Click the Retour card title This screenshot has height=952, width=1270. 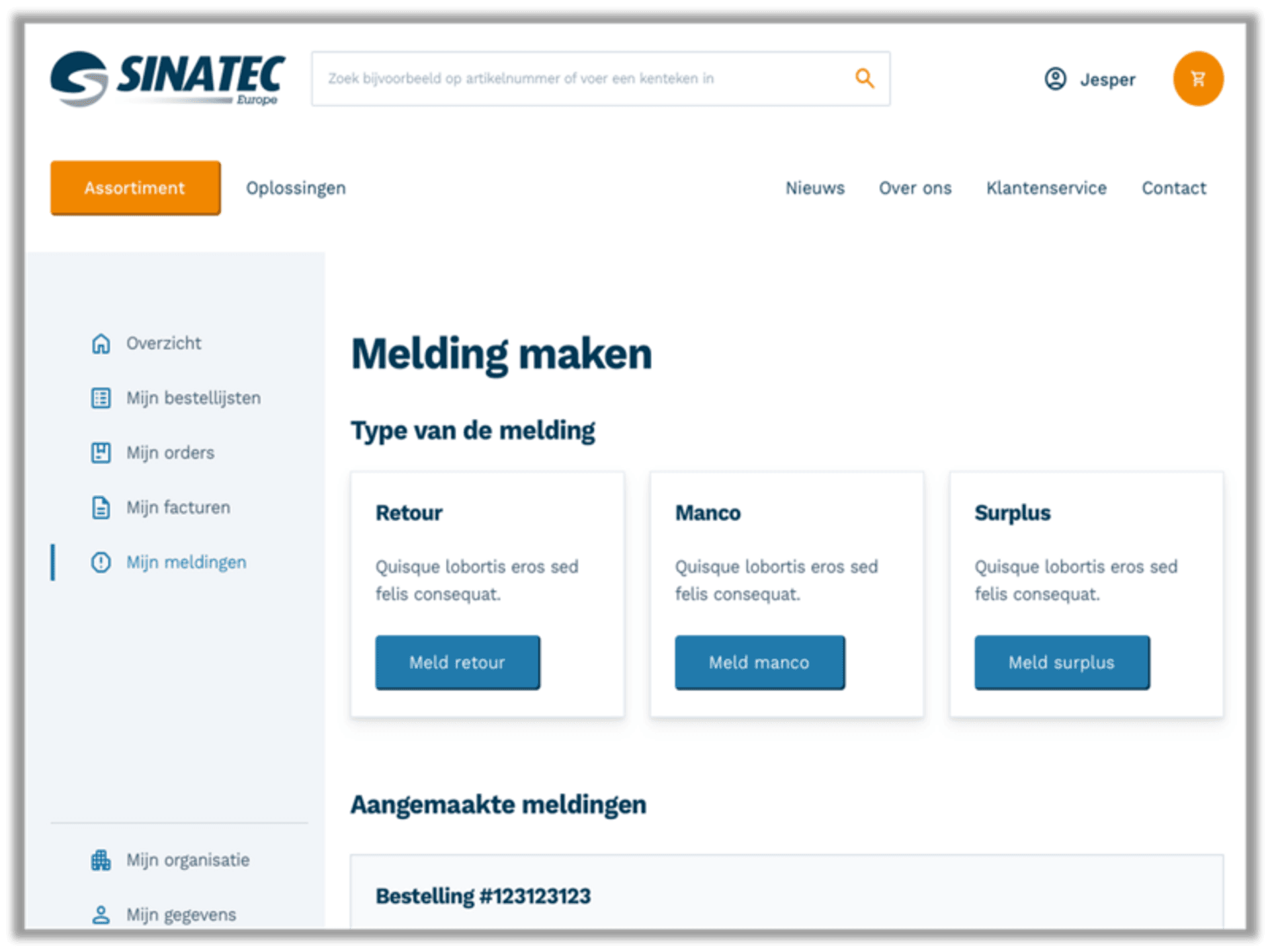click(409, 513)
